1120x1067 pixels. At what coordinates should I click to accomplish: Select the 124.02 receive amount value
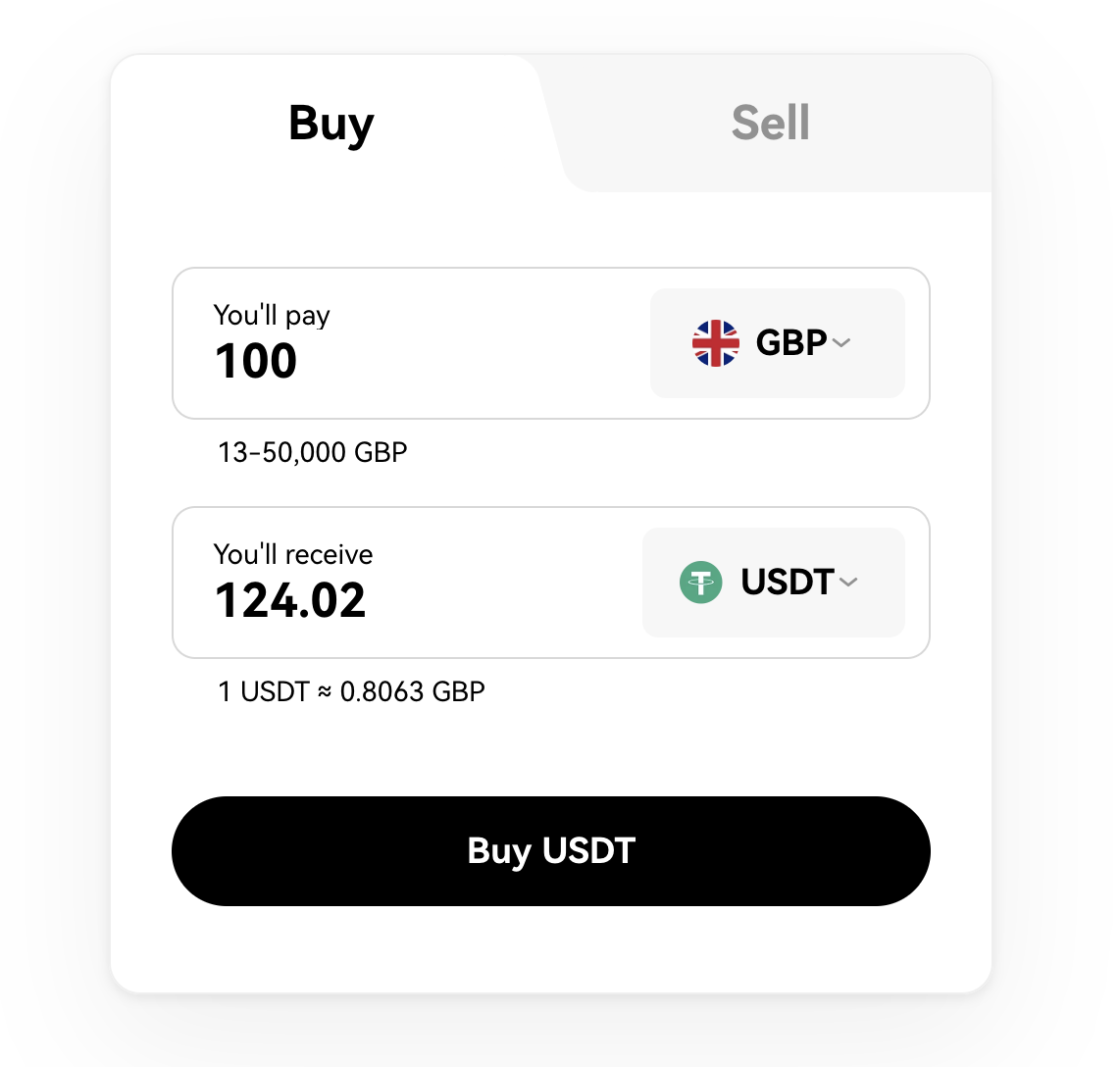pos(290,601)
